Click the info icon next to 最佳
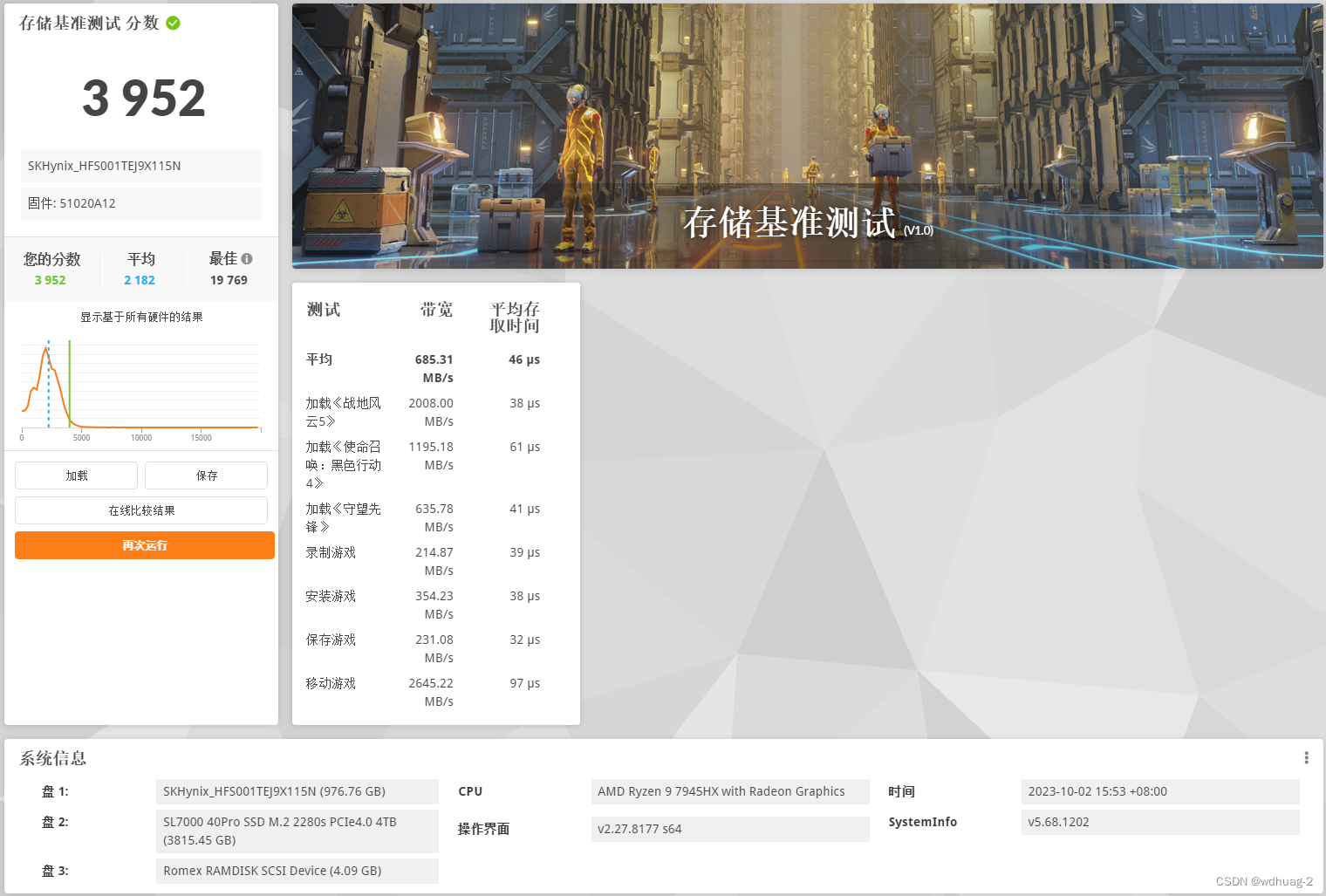The image size is (1326, 896). pos(247,258)
